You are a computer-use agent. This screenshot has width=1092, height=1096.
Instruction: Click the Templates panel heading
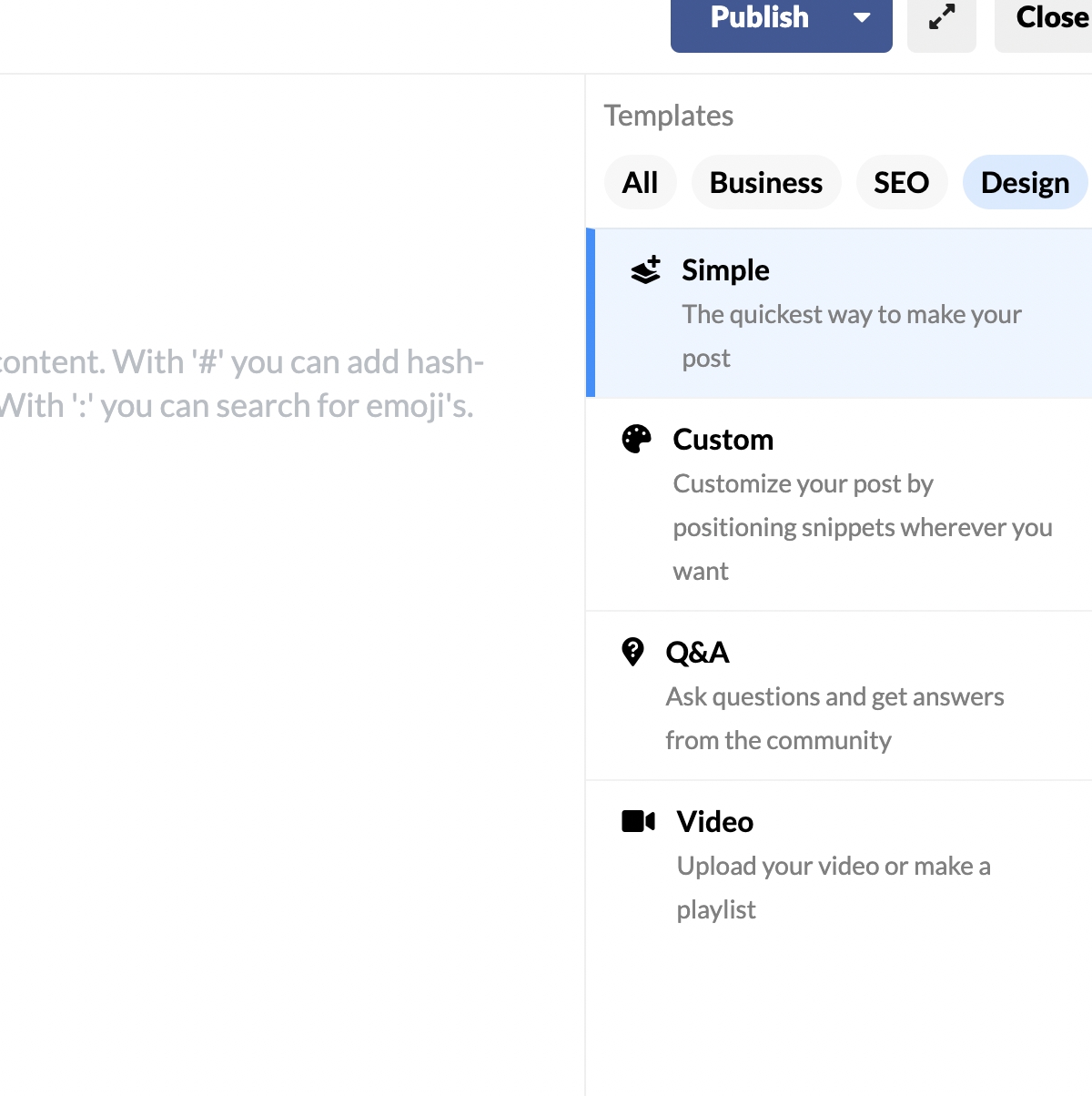tap(669, 116)
